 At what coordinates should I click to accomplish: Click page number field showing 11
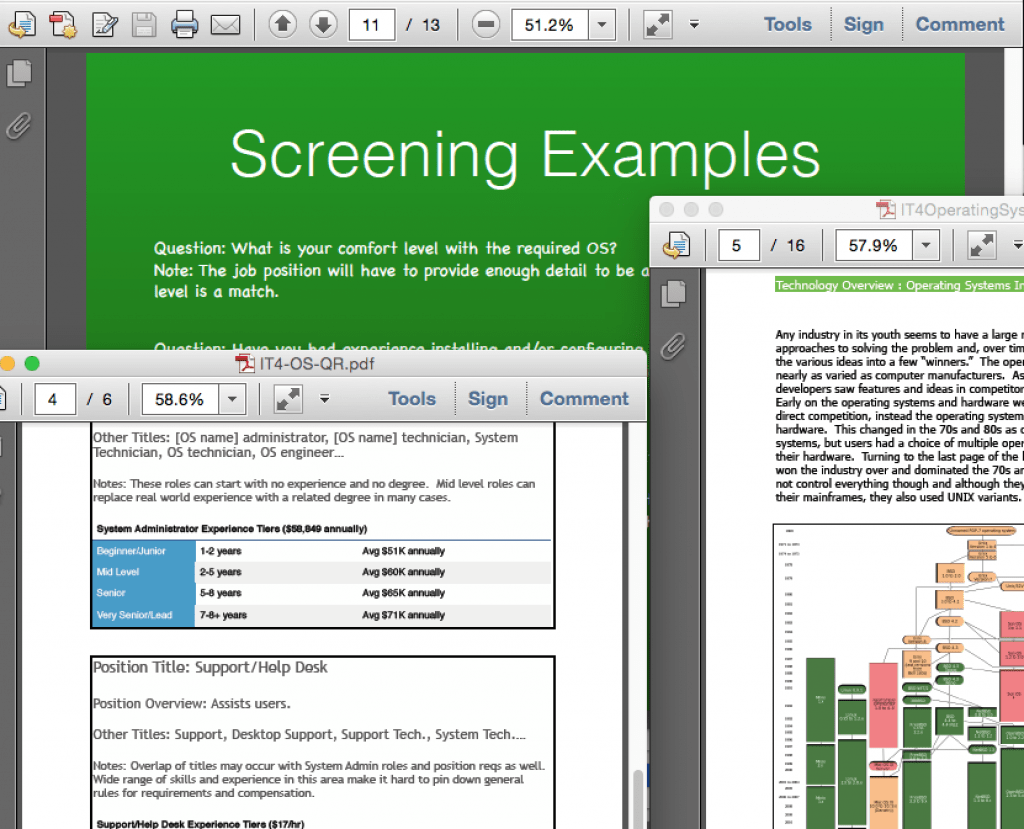371,25
